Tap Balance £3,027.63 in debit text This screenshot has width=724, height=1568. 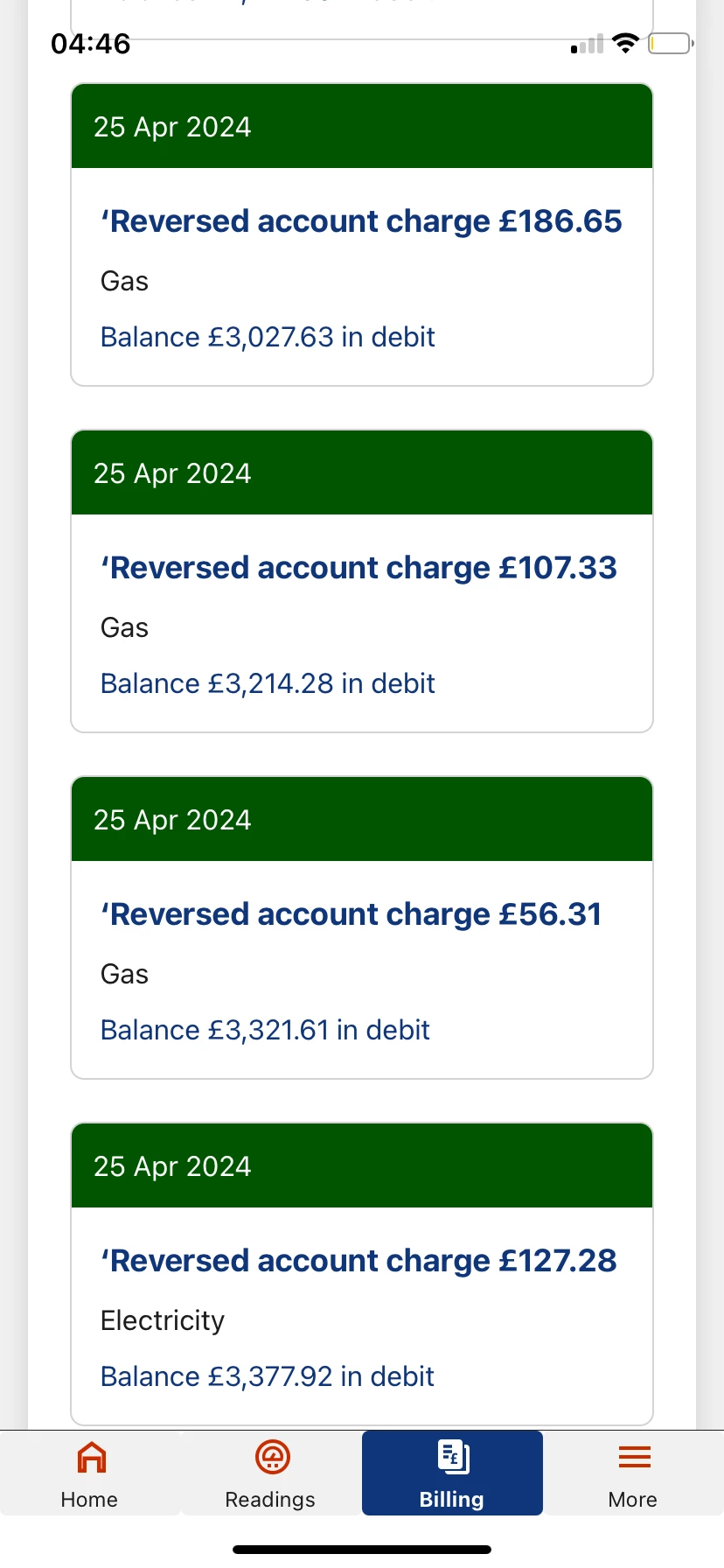click(x=268, y=337)
